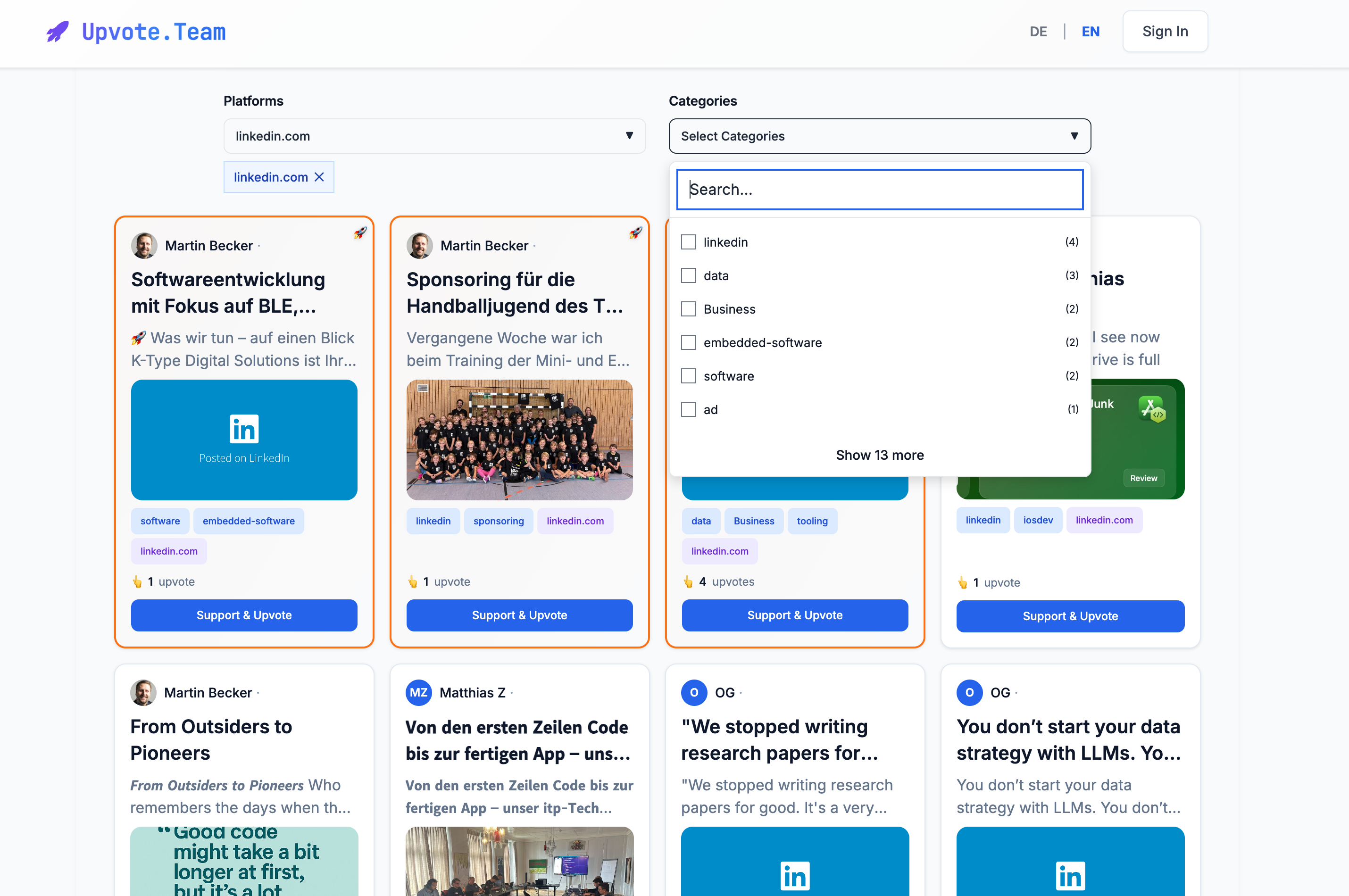Click rocket boost icon on Sponsoring card
The width and height of the screenshot is (1349, 896).
pos(635,232)
